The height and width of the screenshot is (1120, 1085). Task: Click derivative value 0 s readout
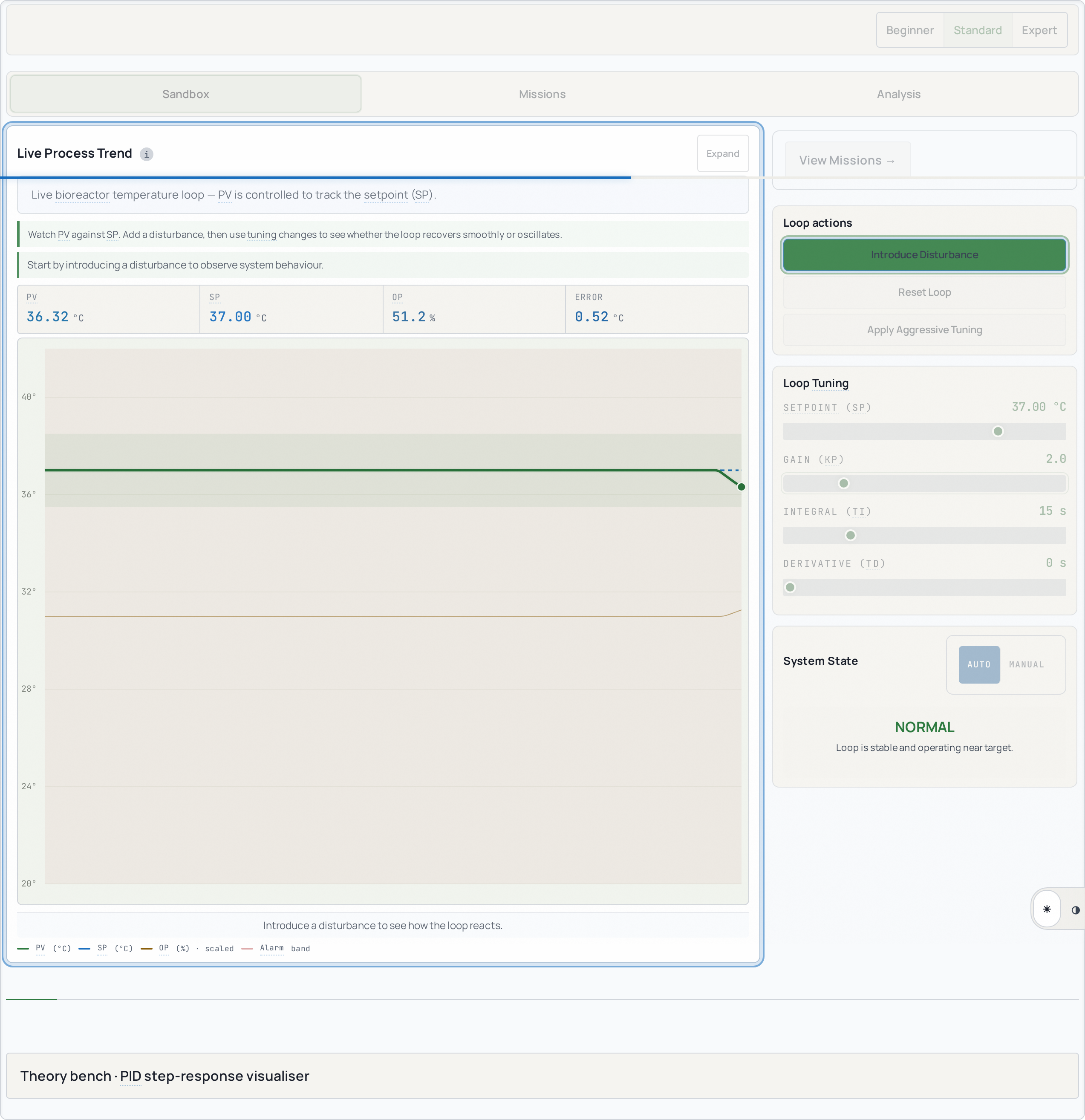tap(1056, 563)
